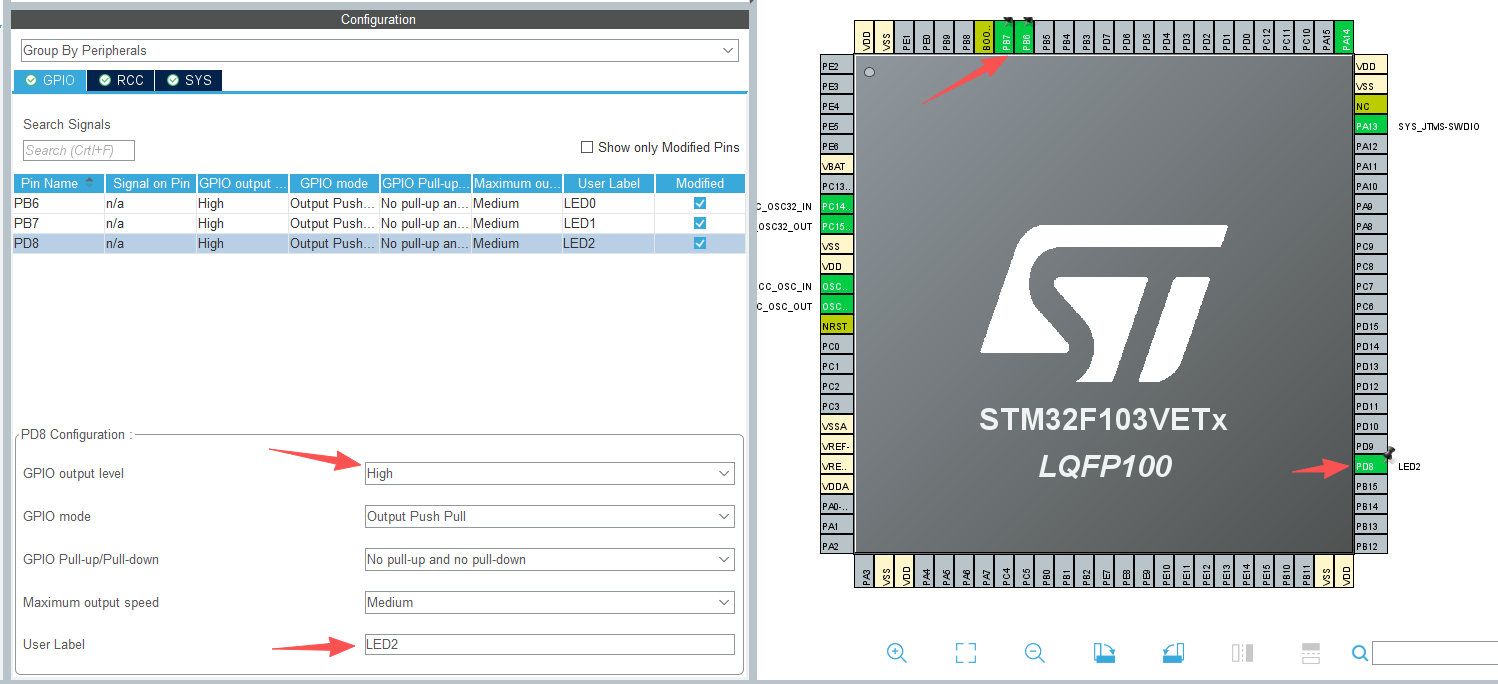Click the PA3 pin on chip bottom

coord(866,573)
